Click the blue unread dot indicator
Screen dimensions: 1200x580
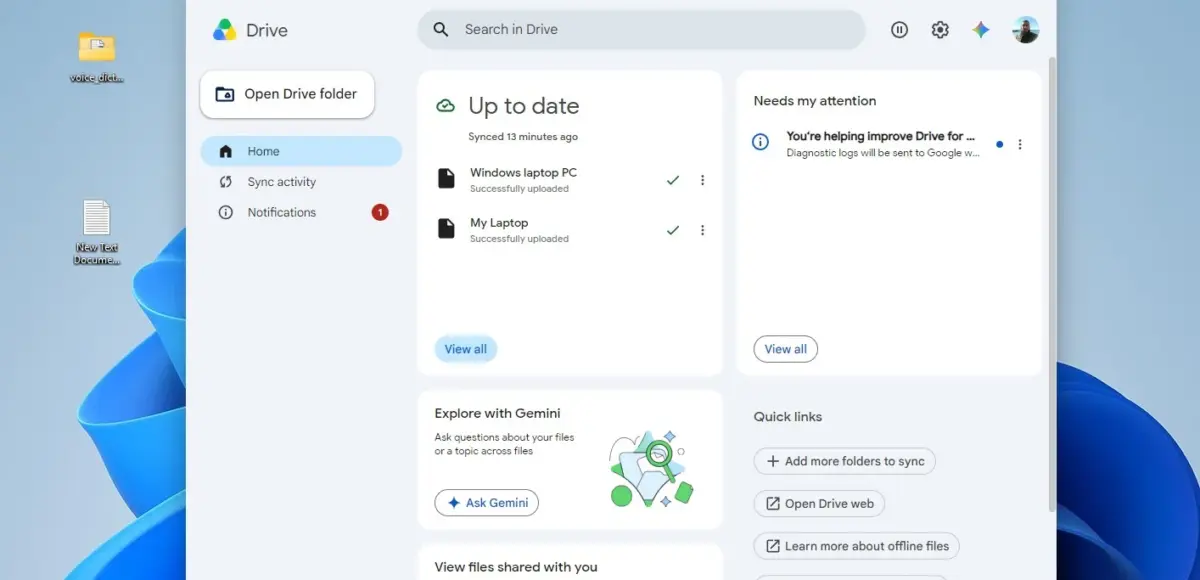point(999,144)
